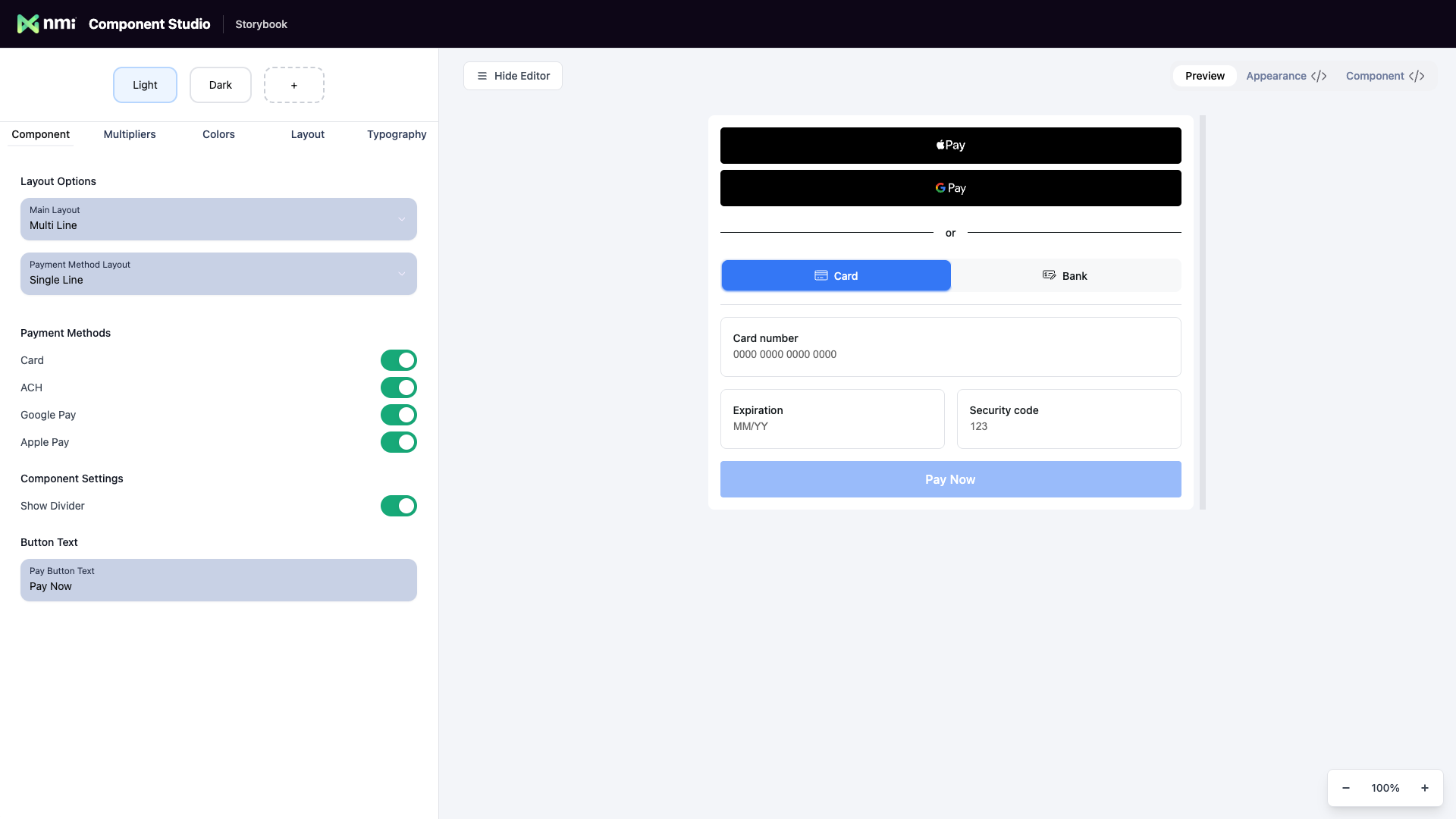Switch to the Dark theme
Viewport: 1456px width, 819px height.
coord(220,85)
